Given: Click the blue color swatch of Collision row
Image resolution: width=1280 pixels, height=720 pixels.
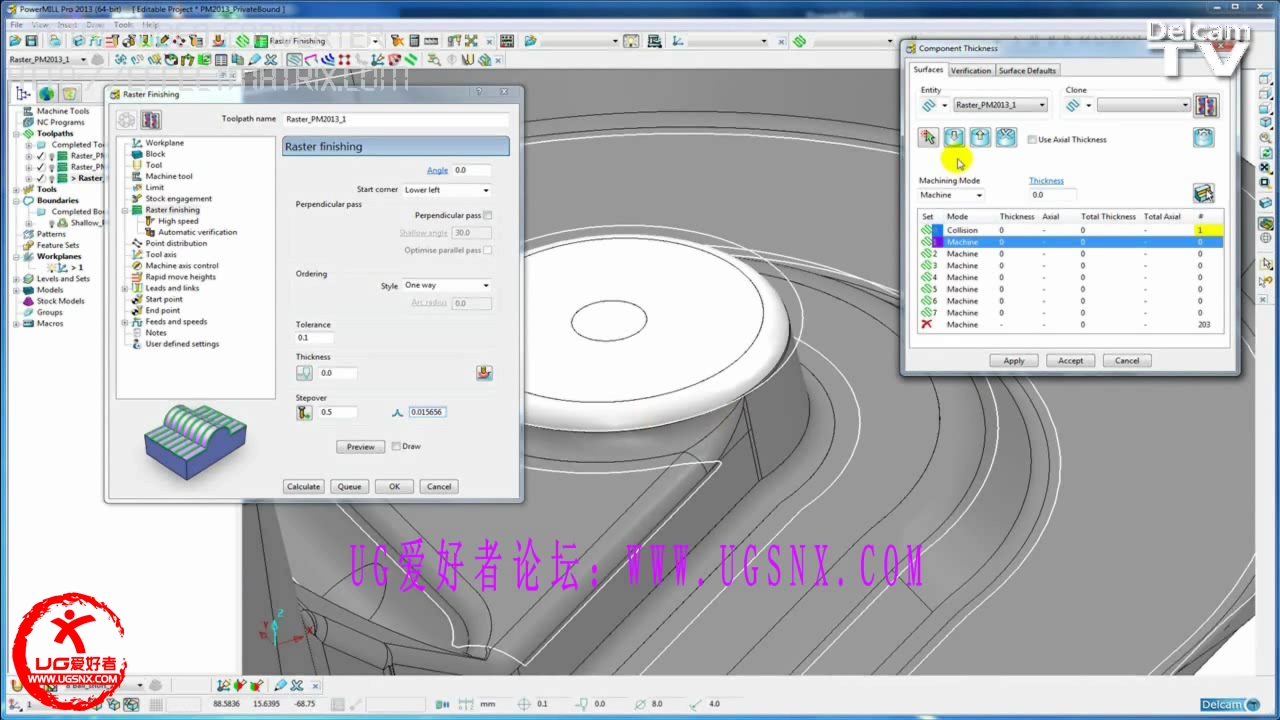Looking at the screenshot, I should 937,230.
